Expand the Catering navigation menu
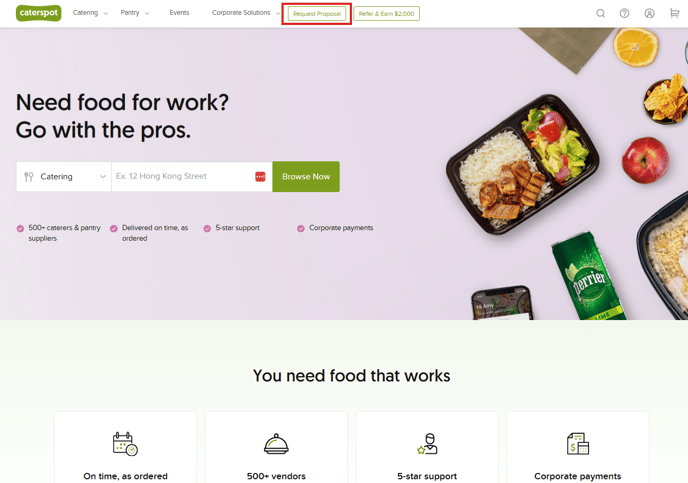 point(90,13)
